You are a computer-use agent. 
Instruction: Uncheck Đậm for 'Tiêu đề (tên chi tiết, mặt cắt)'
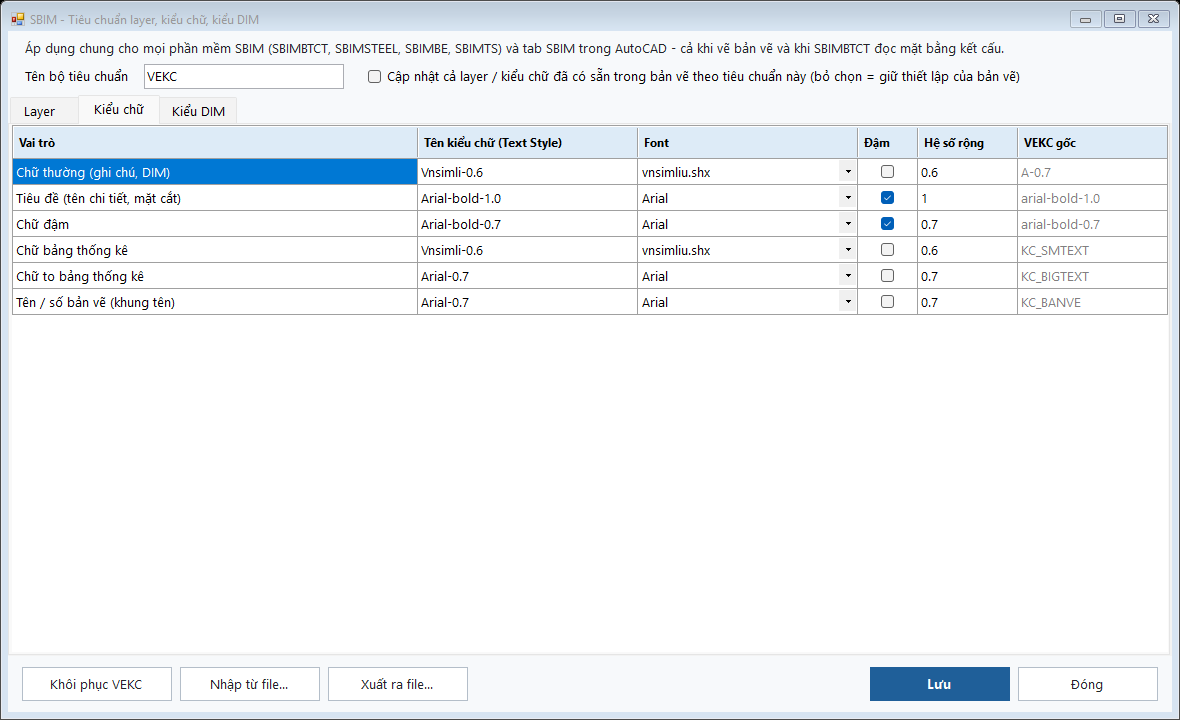887,198
